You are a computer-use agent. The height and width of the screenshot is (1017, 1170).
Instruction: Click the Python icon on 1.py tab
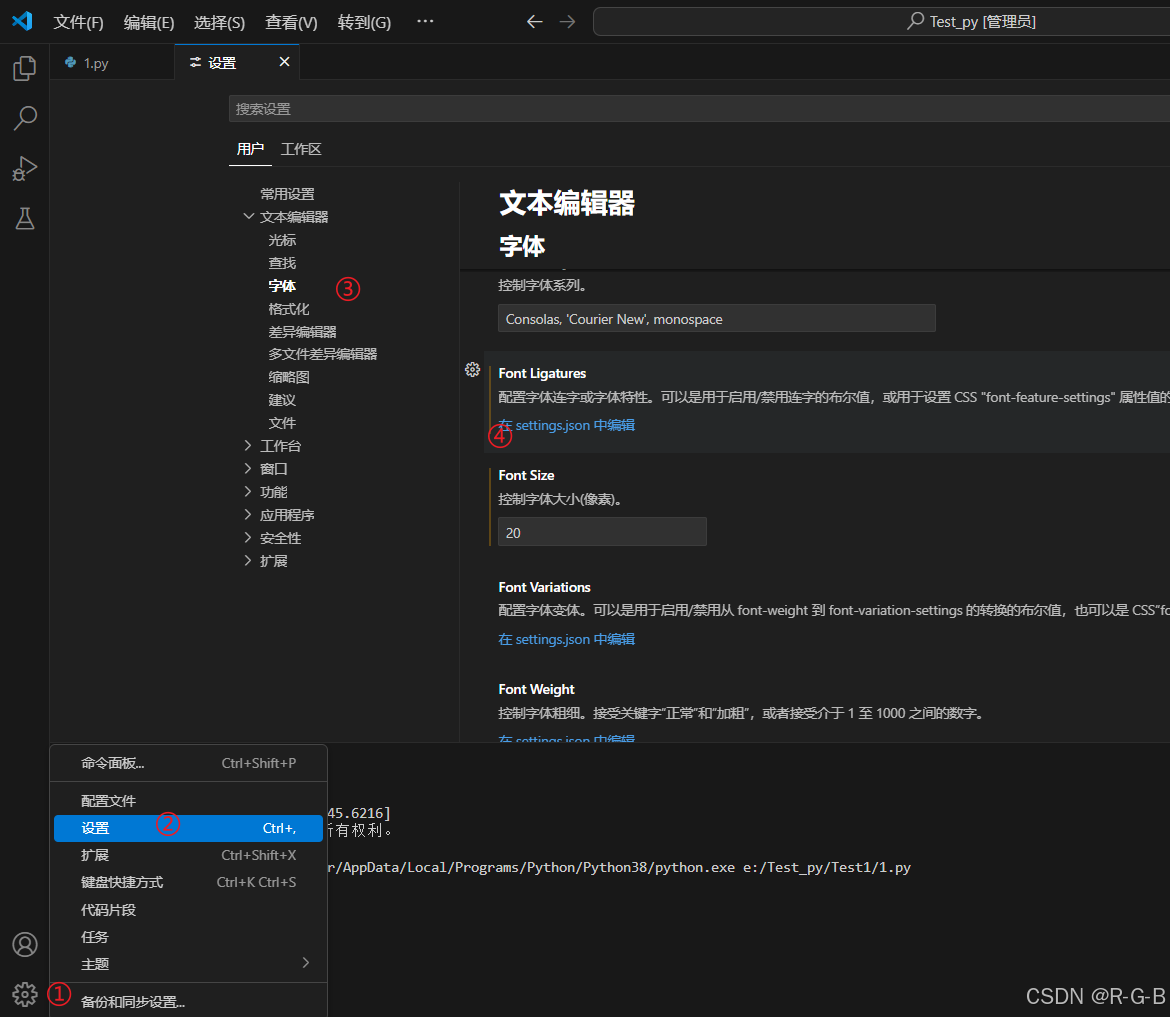pyautogui.click(x=71, y=63)
